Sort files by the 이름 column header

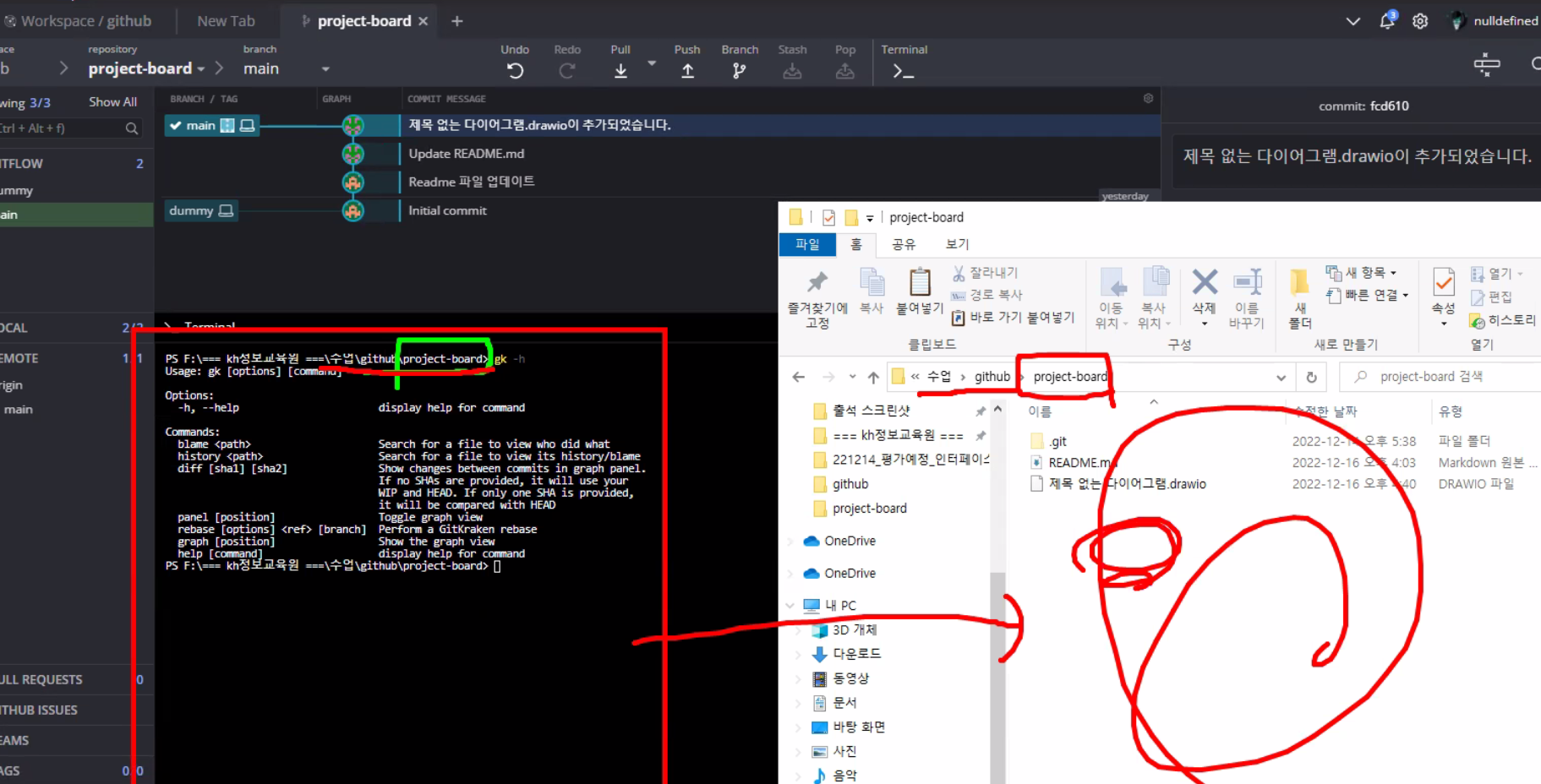[1040, 411]
